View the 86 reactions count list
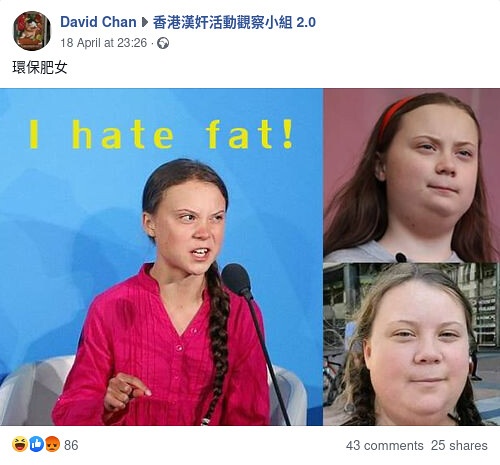Screen dimensions: 500x465 point(71,445)
